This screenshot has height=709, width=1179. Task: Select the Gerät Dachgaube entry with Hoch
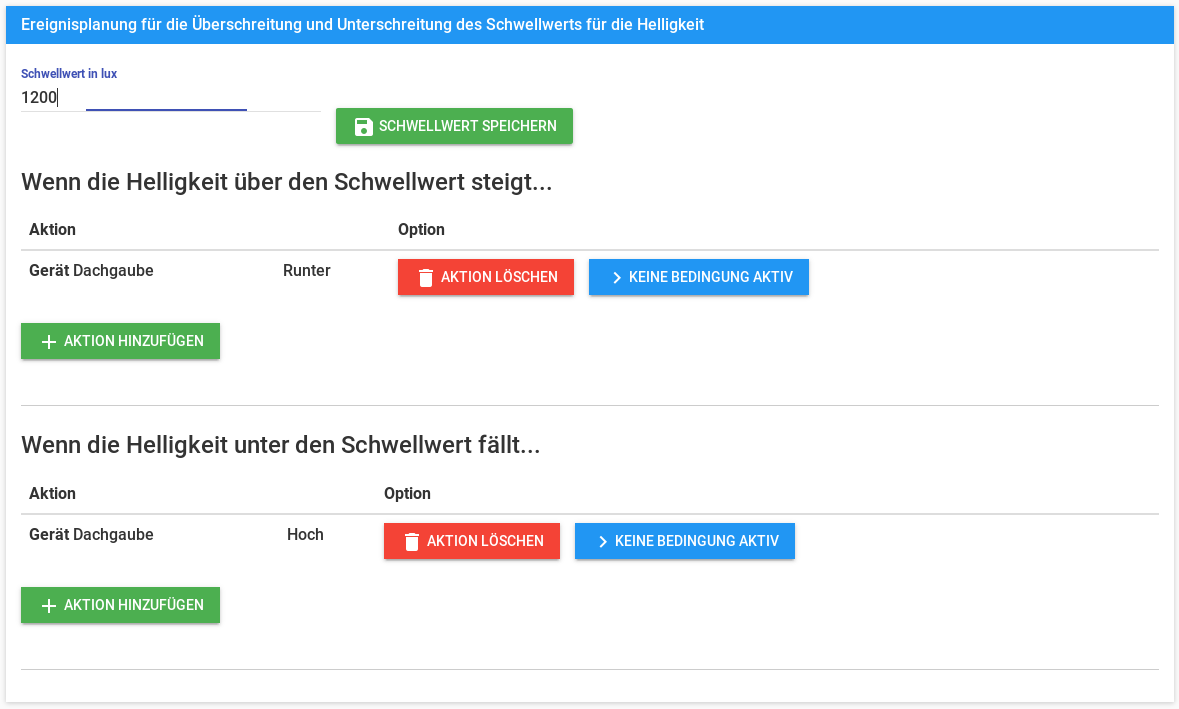92,535
